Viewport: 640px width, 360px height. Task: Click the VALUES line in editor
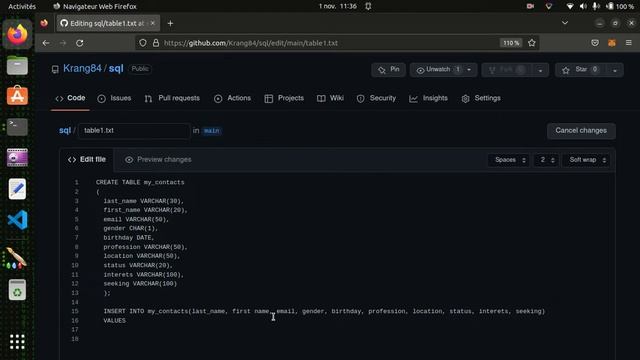pyautogui.click(x=114, y=321)
